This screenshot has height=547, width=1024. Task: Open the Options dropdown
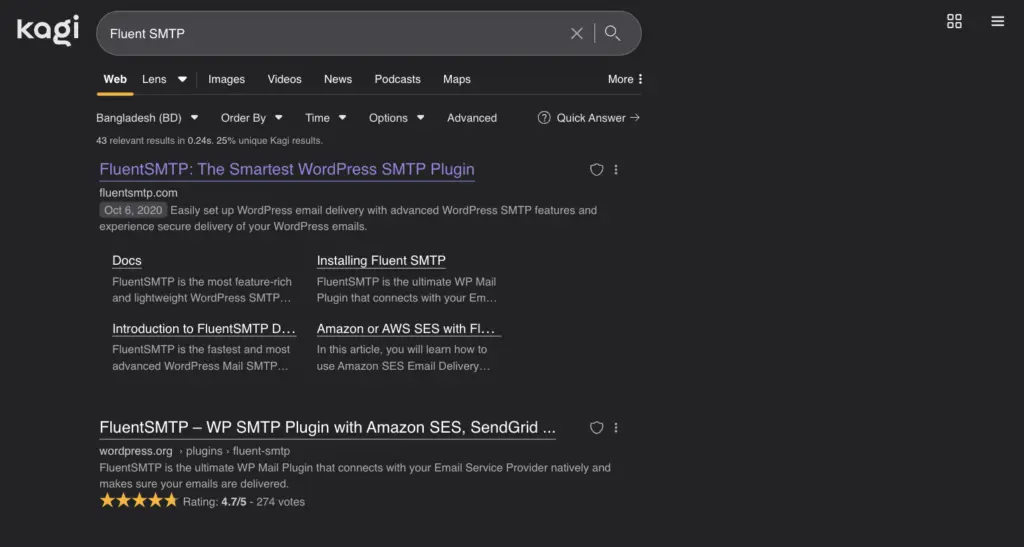pos(396,117)
